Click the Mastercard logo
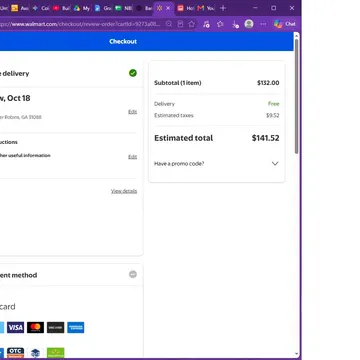 click(35, 327)
